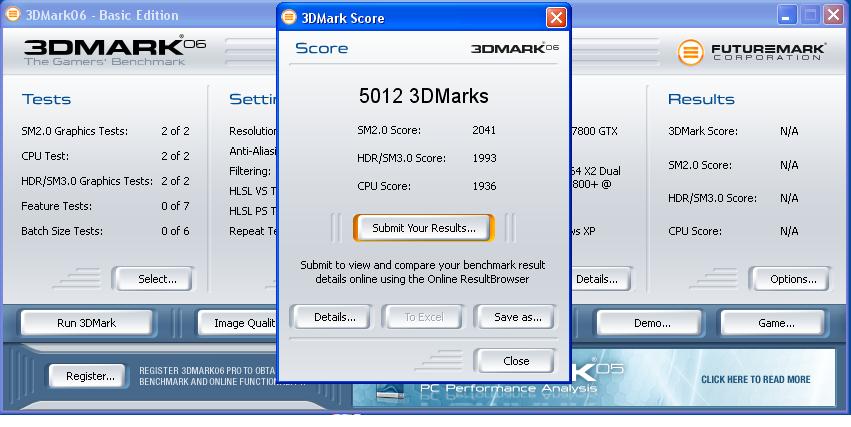Click the red X on the 3DMark Score dialog
851x427 pixels.
(x=556, y=17)
